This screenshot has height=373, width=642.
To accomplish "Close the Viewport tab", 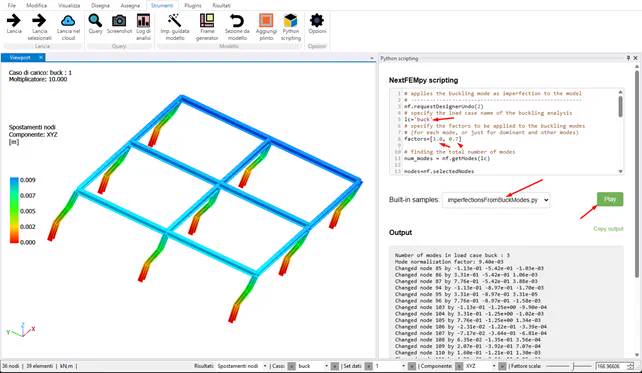I will [x=41, y=58].
